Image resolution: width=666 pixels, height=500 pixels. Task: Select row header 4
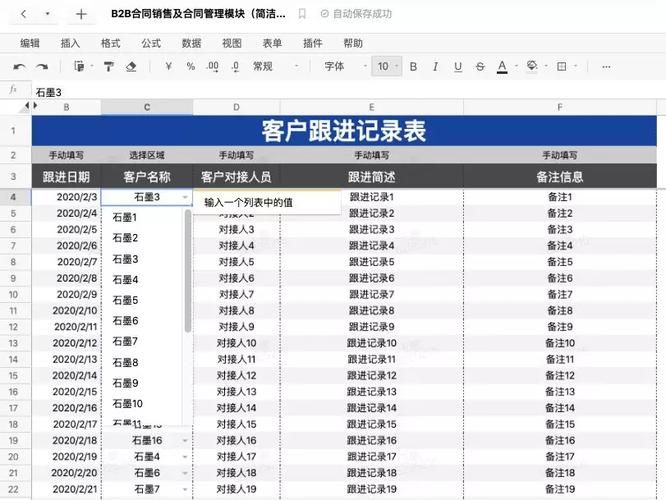[x=14, y=197]
